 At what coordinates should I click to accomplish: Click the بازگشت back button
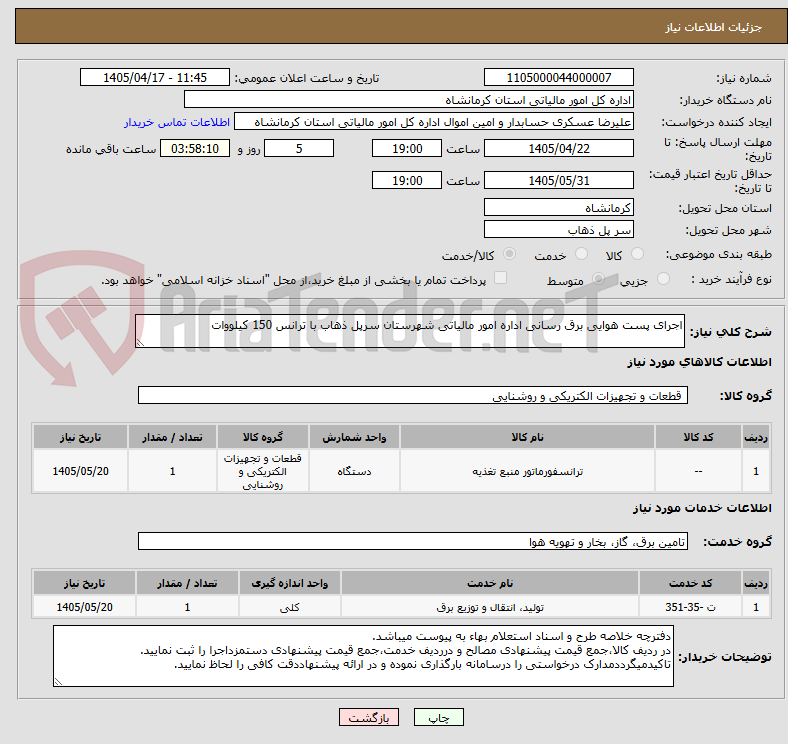(369, 718)
